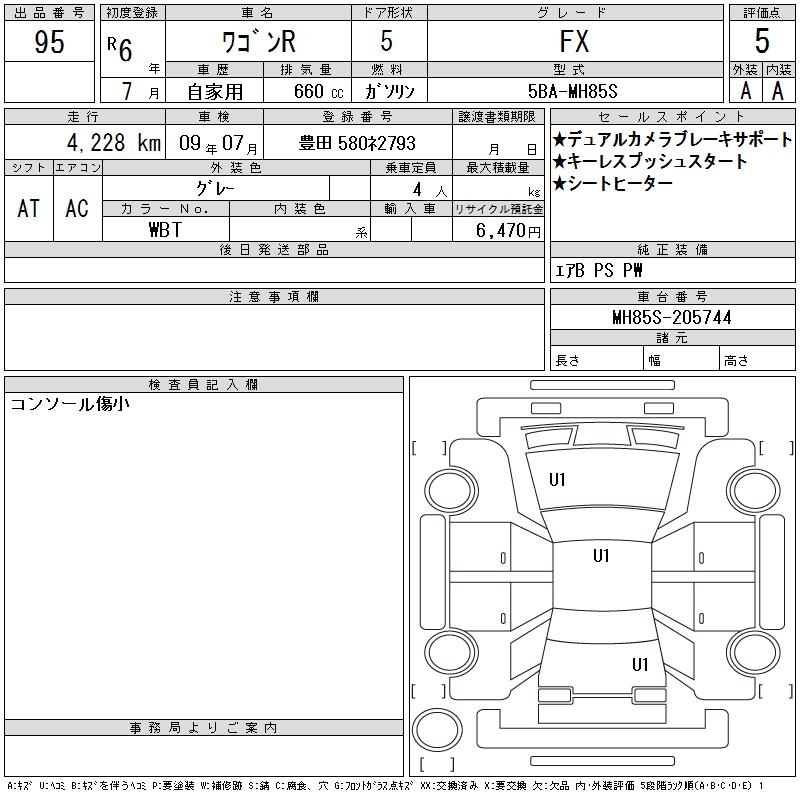This screenshot has height=800, width=800.
Task: Click the recycle deposit 6,470円 cell
Action: 498,229
